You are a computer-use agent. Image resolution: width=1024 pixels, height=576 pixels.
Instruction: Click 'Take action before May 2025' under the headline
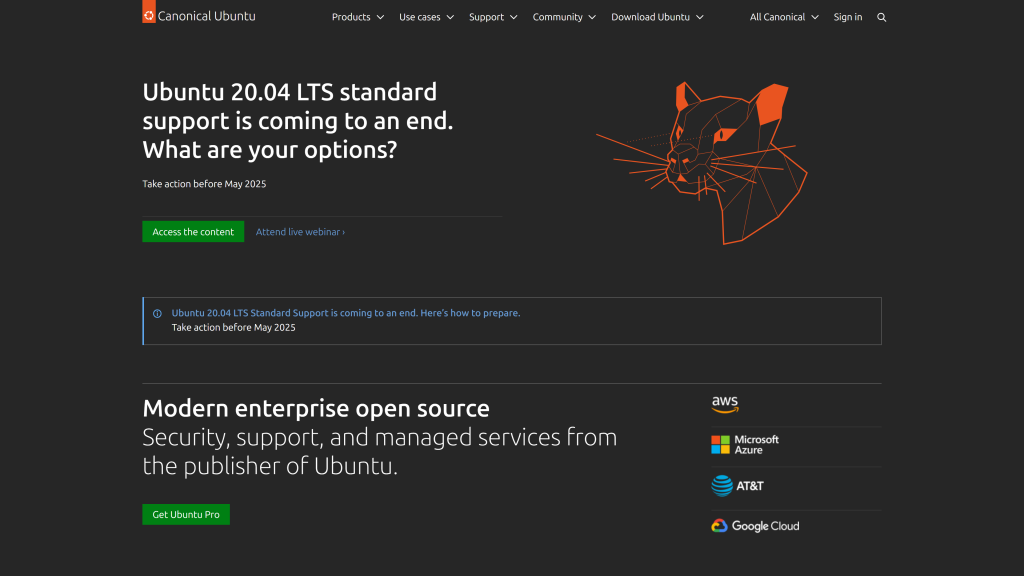[204, 184]
